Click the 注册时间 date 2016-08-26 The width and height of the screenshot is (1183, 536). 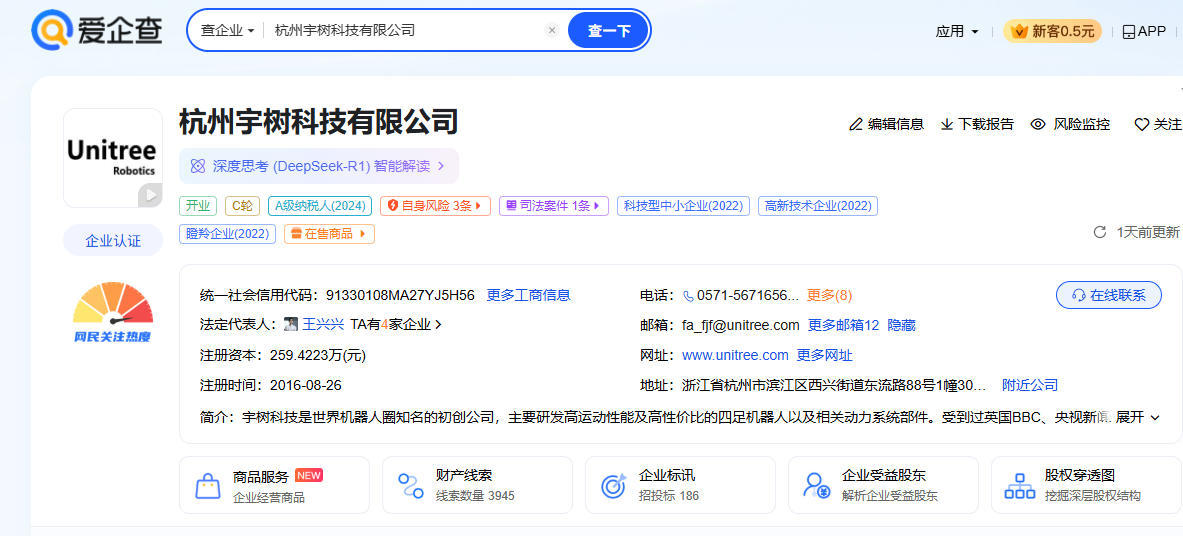(306, 385)
